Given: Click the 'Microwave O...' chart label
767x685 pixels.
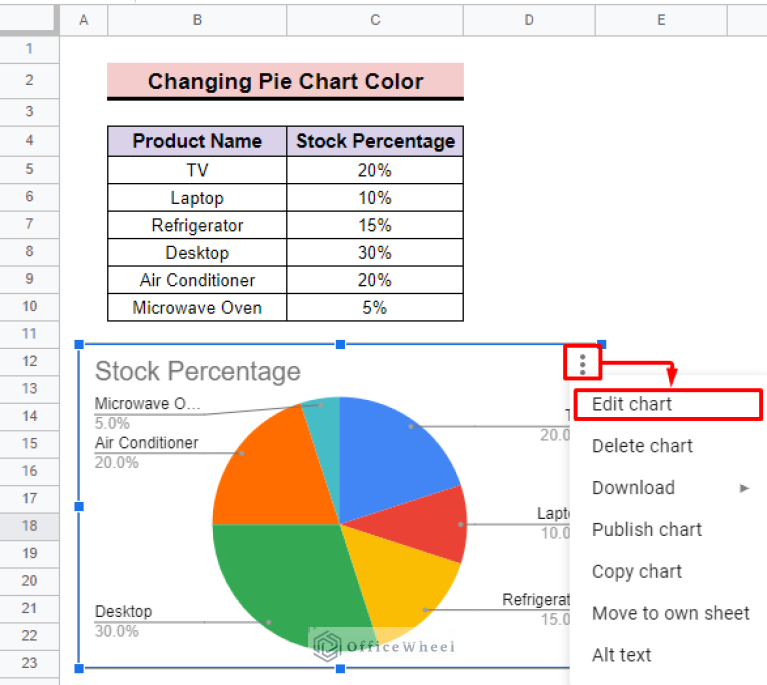Looking at the screenshot, I should pyautogui.click(x=147, y=404).
